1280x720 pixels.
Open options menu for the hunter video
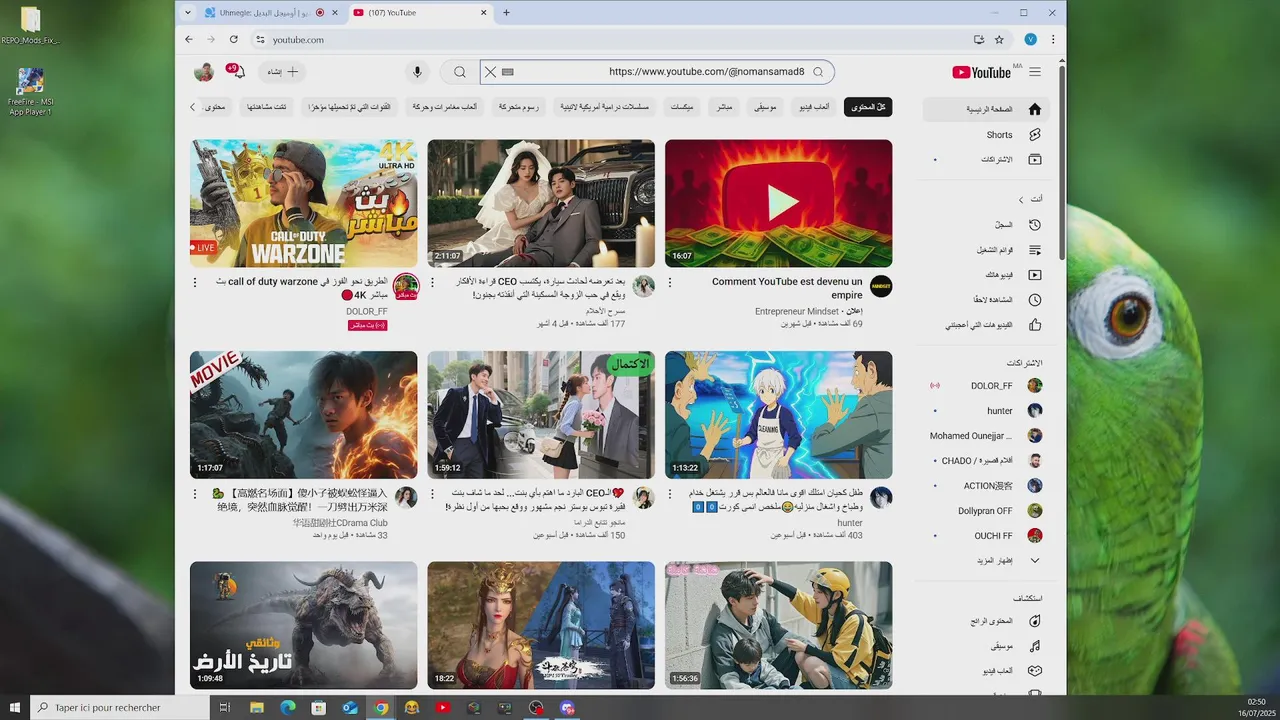point(670,493)
